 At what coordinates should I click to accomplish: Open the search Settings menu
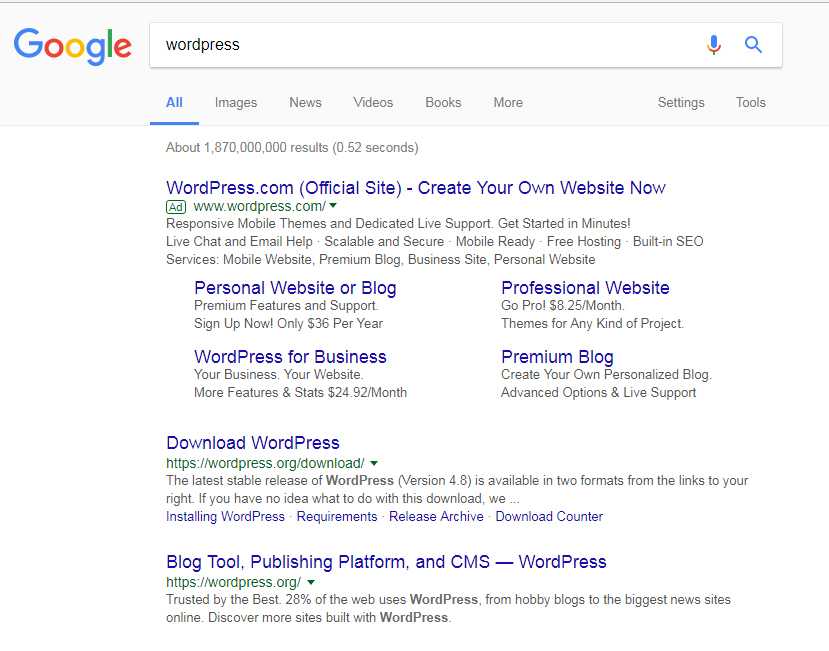[681, 102]
